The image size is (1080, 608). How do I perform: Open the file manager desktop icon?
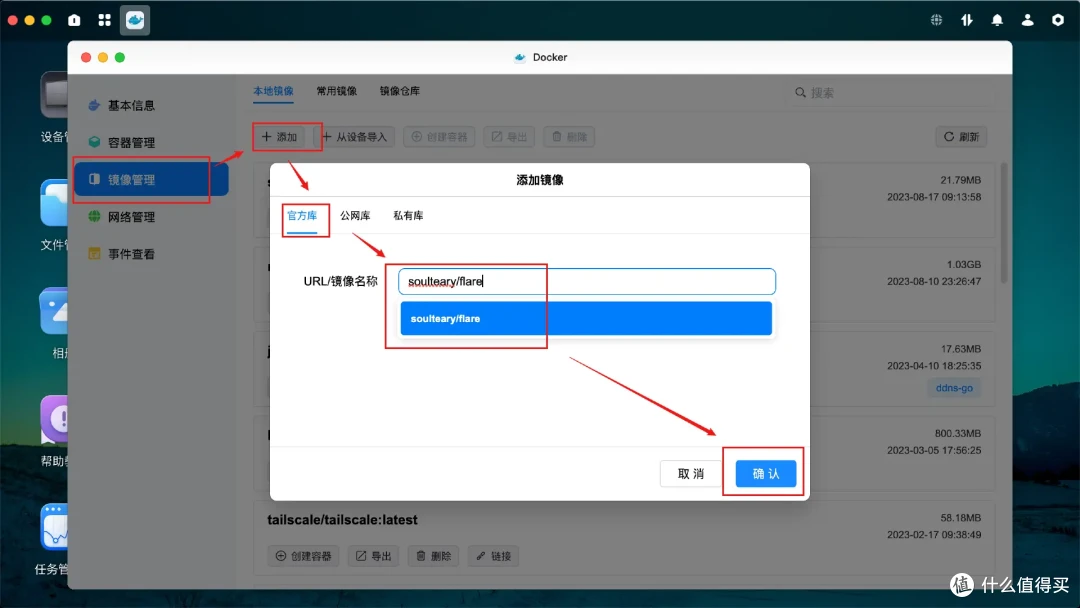[x=54, y=202]
